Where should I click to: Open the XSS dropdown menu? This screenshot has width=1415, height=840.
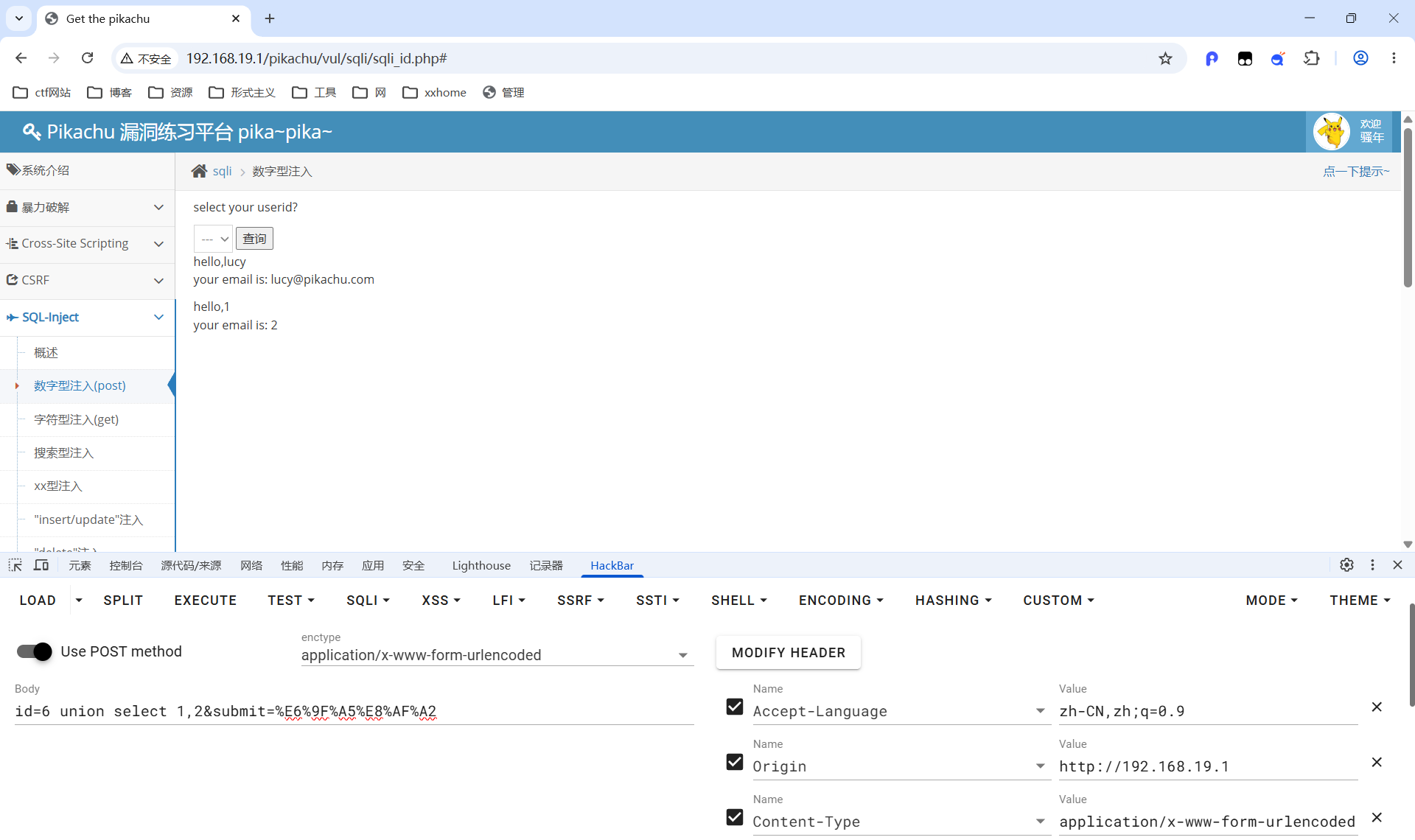pos(441,601)
